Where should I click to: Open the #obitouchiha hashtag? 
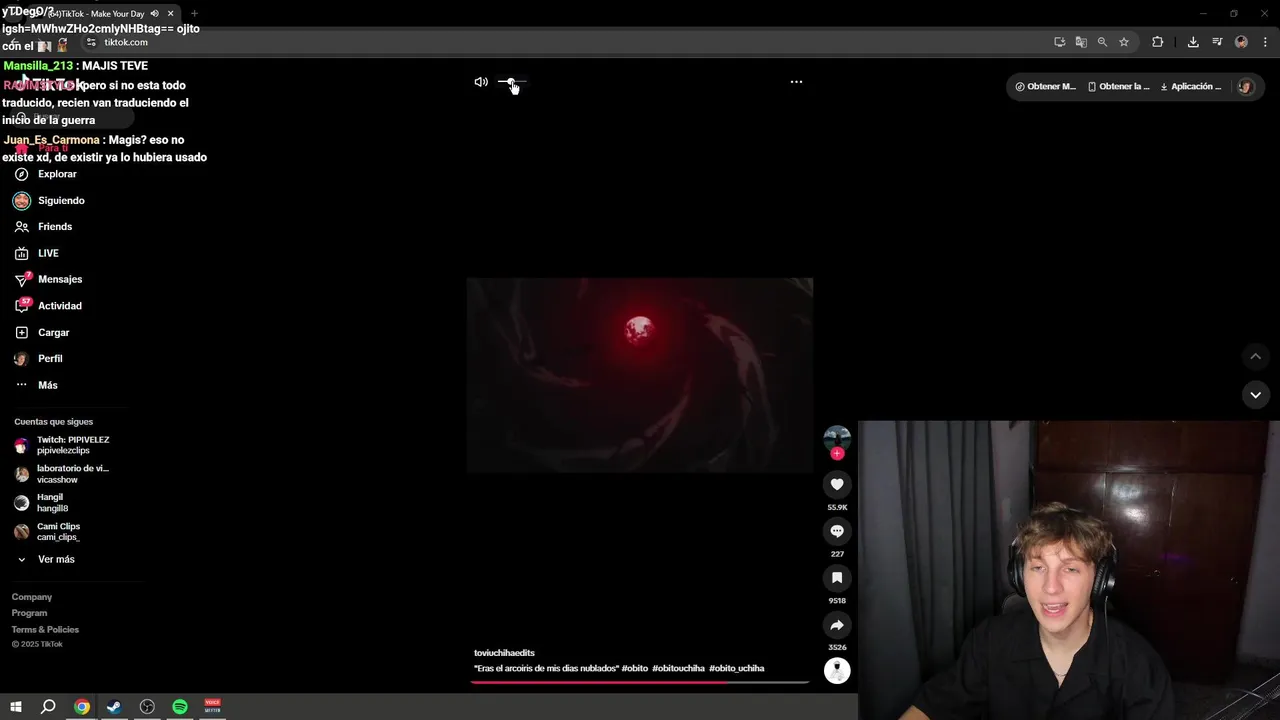(x=678, y=668)
